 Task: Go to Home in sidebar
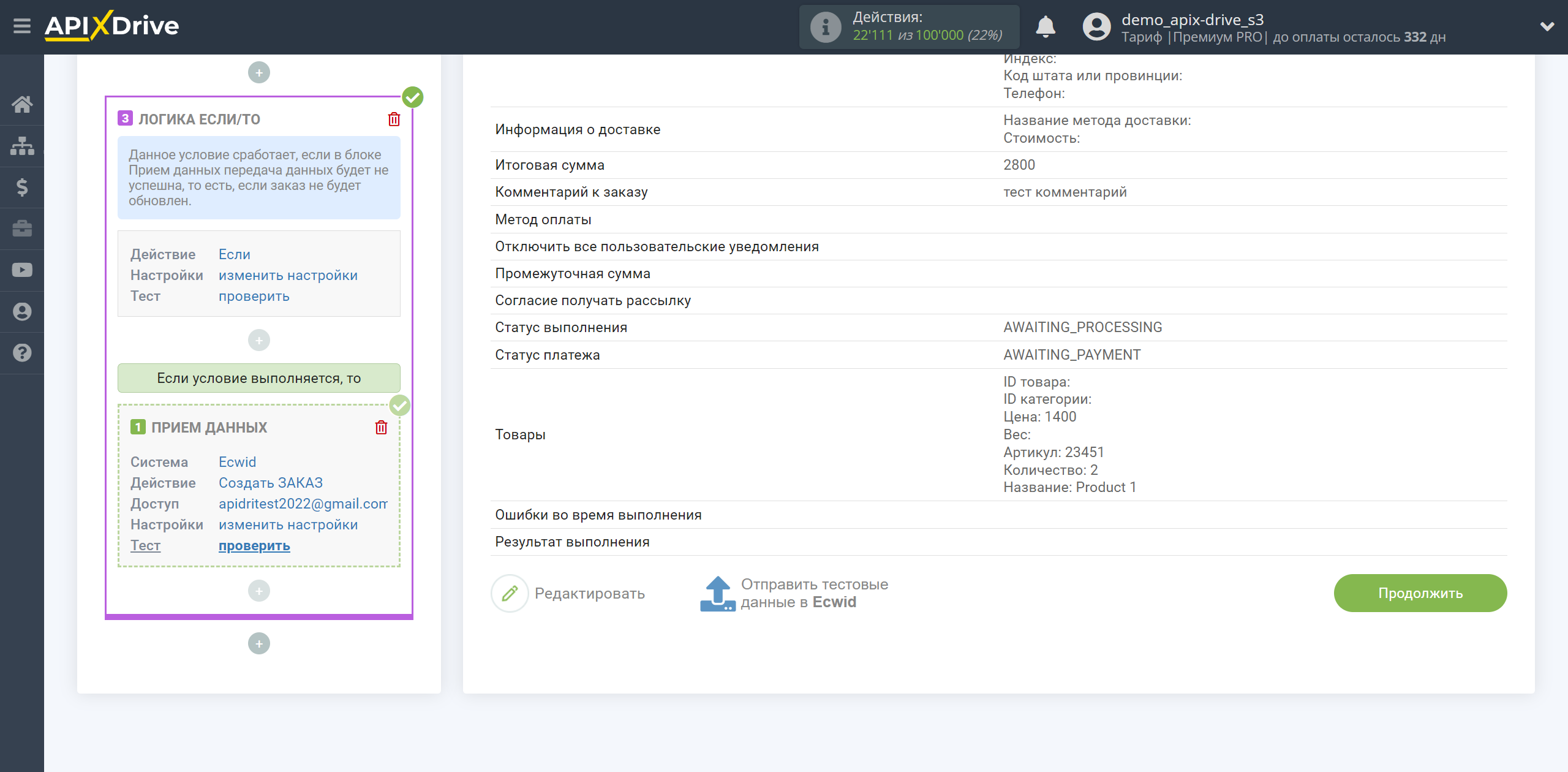22,105
